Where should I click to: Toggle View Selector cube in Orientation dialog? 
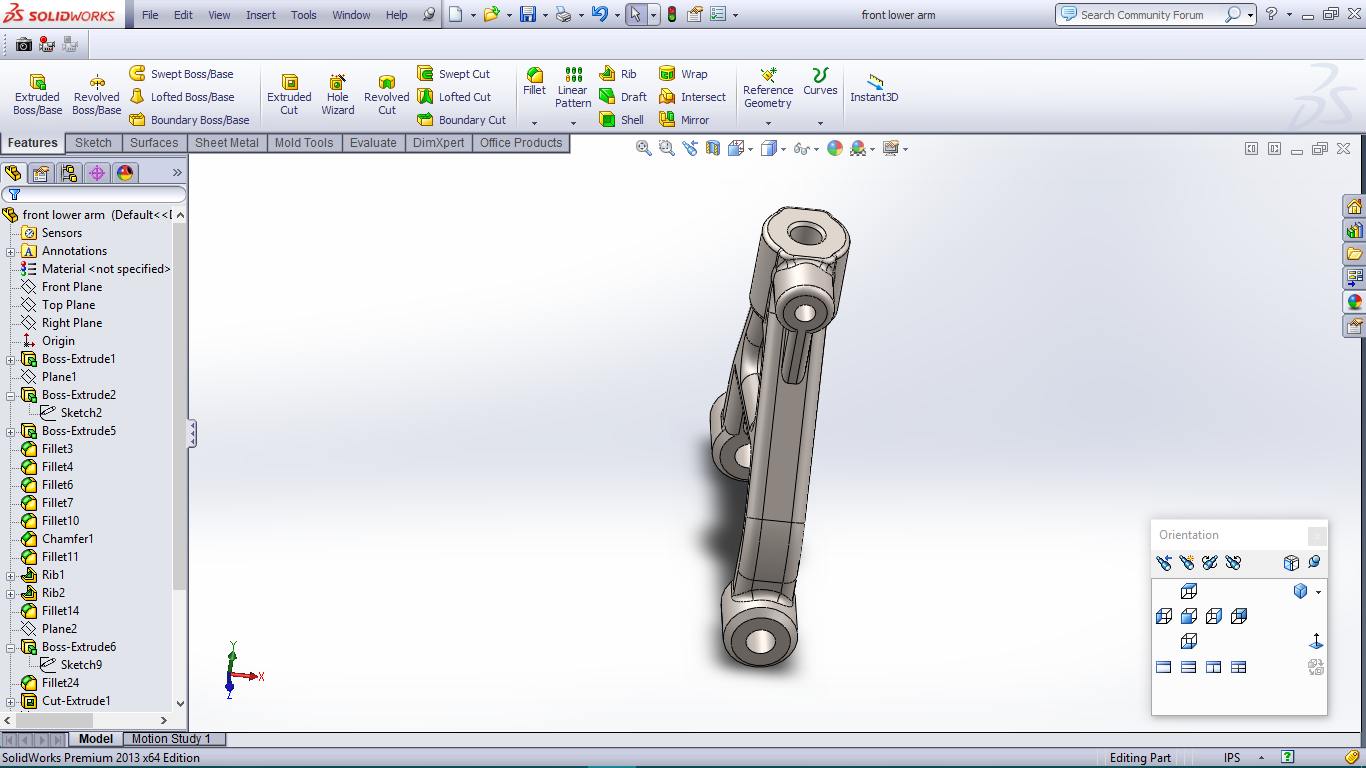pos(1291,563)
